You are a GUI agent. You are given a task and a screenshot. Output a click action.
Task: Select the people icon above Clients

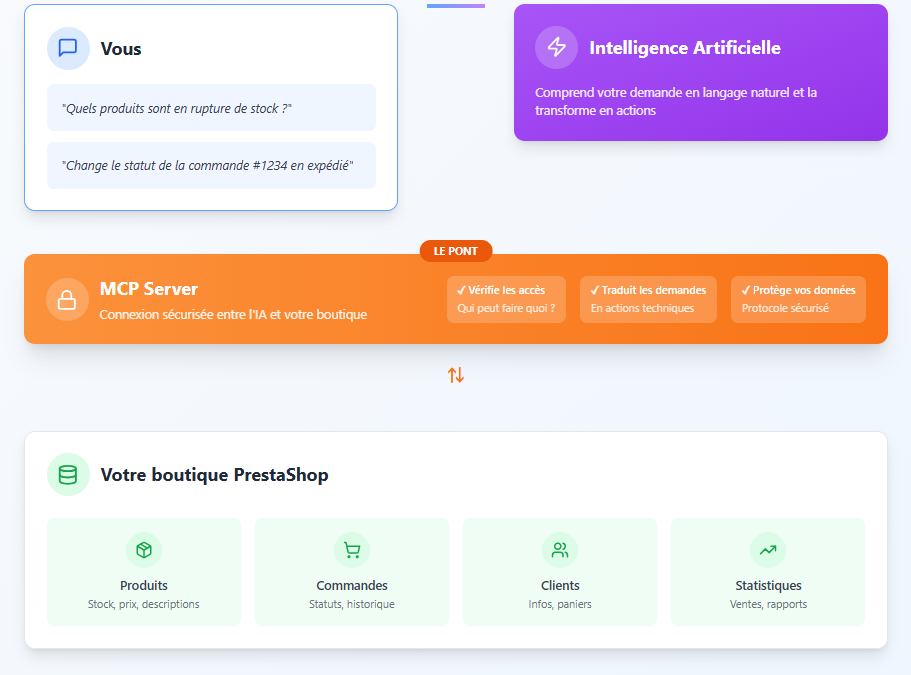[x=559, y=549]
